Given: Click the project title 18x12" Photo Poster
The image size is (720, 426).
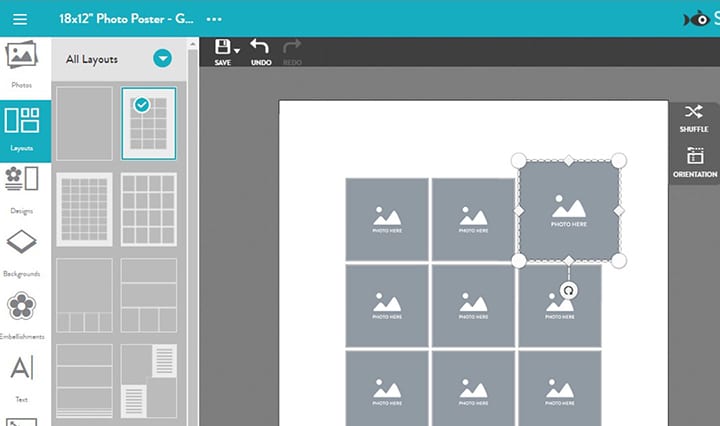Looking at the screenshot, I should pyautogui.click(x=126, y=19).
